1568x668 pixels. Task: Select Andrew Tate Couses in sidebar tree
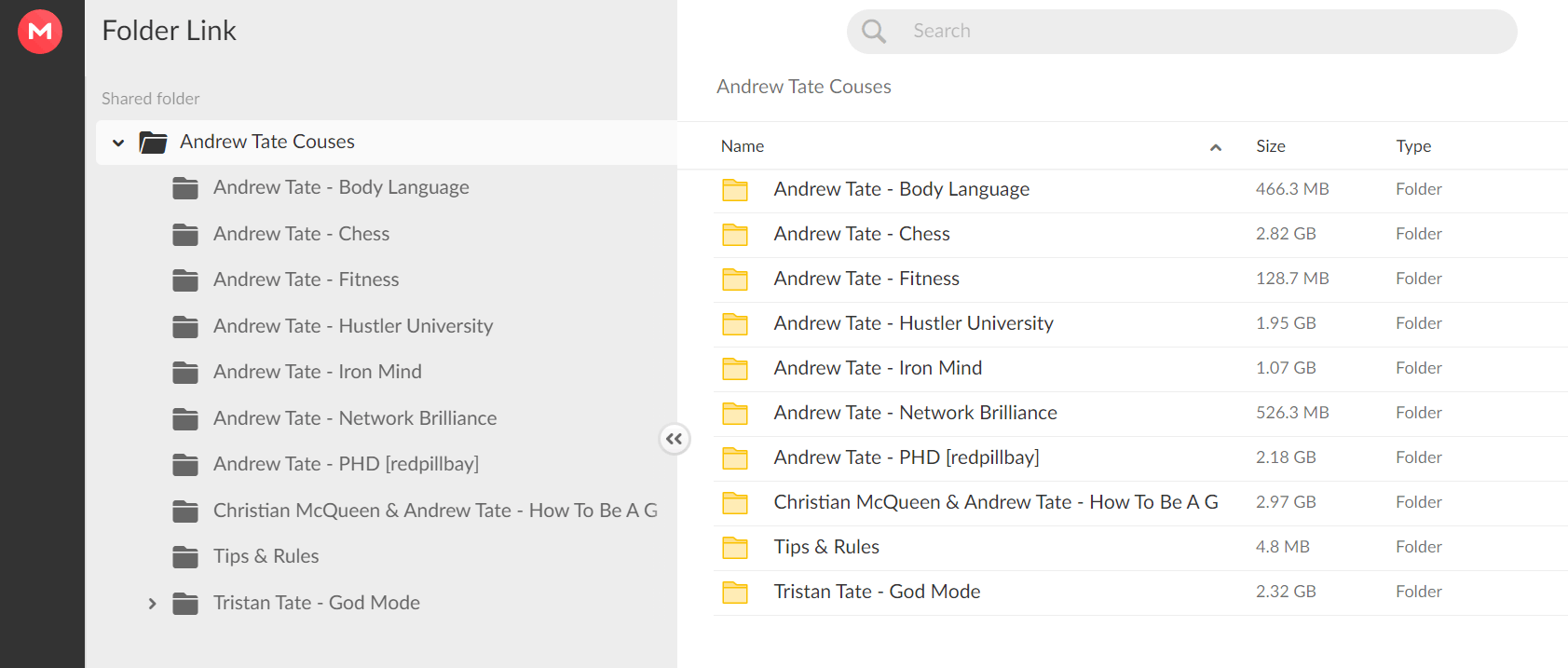267,142
